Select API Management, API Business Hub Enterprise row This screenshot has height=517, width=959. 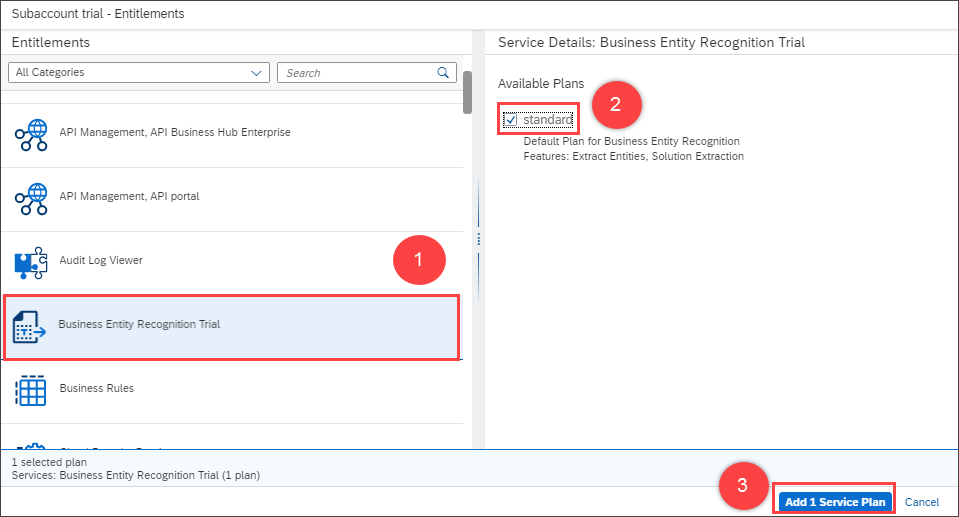[x=232, y=135]
